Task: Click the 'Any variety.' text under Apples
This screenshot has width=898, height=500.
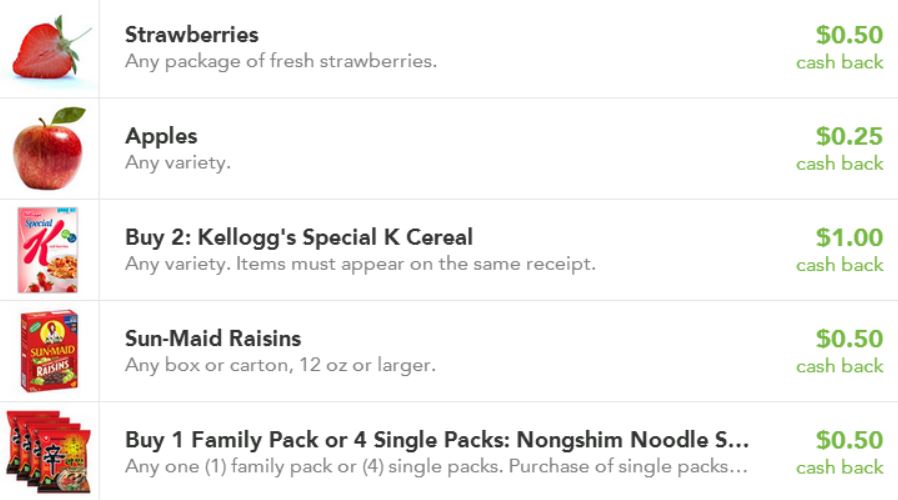Action: point(177,163)
